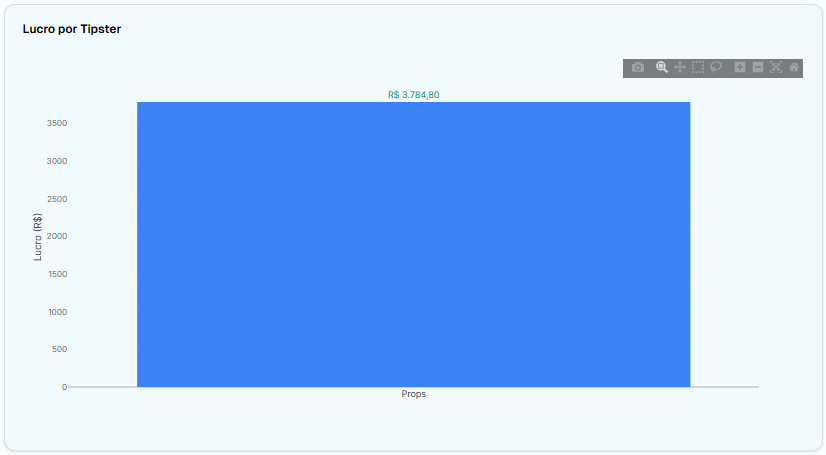The width and height of the screenshot is (826, 455).
Task: Click the 500 y-axis tick label
Action: (60, 349)
